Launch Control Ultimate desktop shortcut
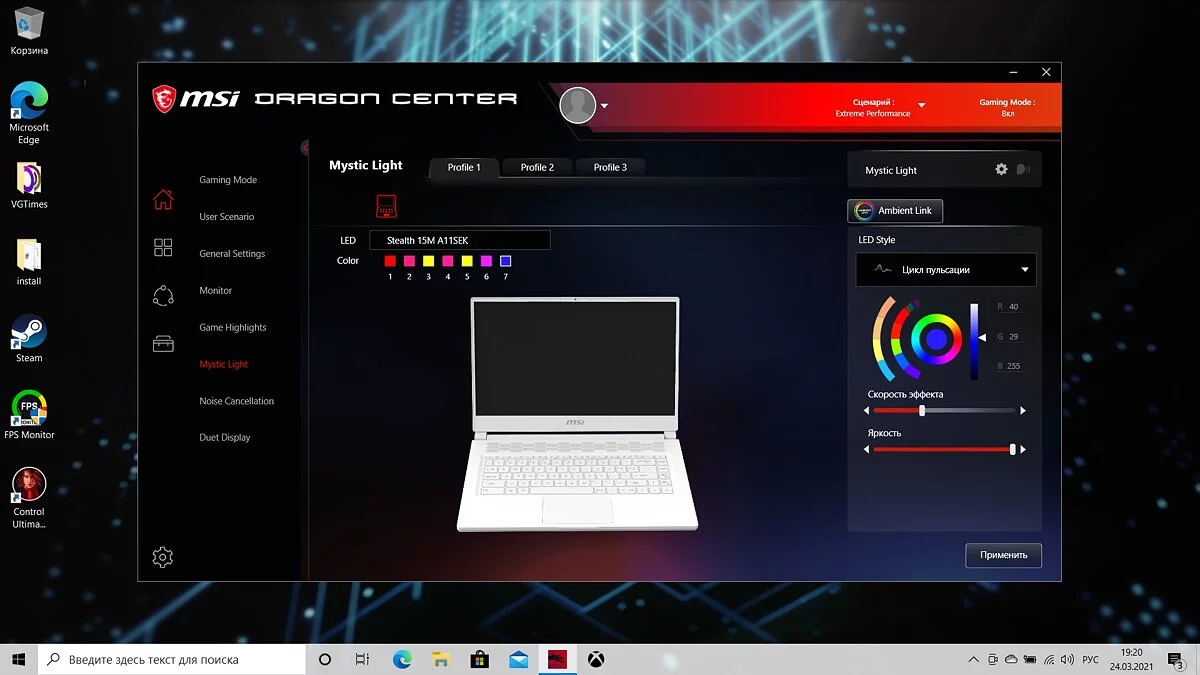The width and height of the screenshot is (1200, 675). point(29,497)
